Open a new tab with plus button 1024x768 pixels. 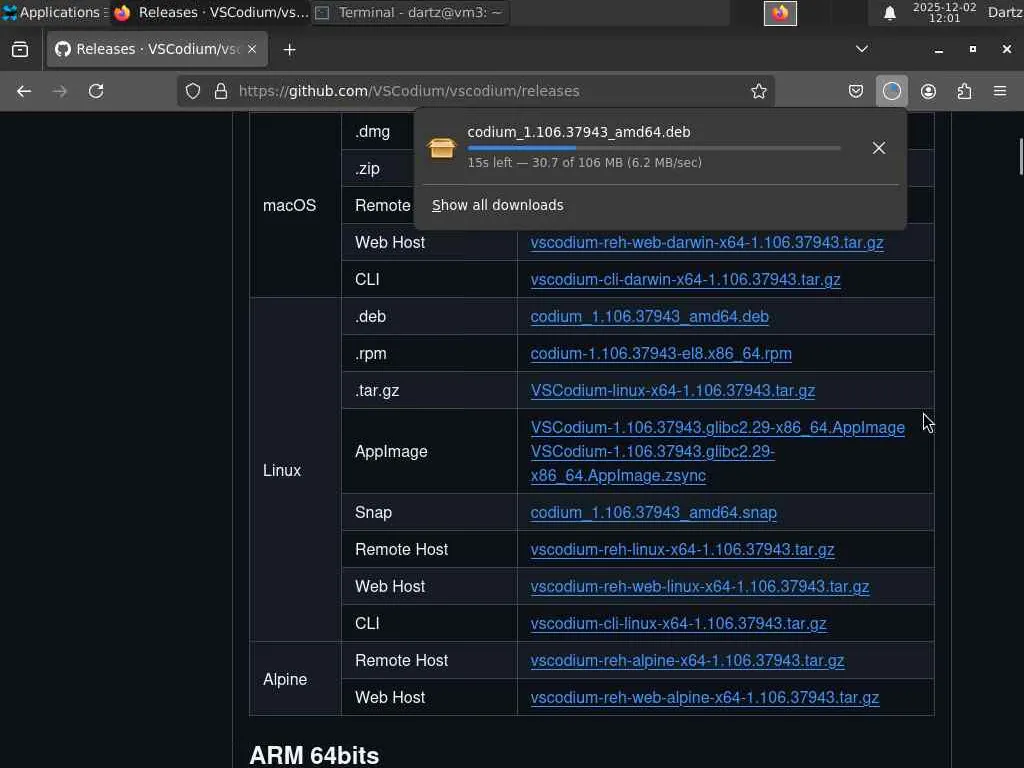pos(289,50)
